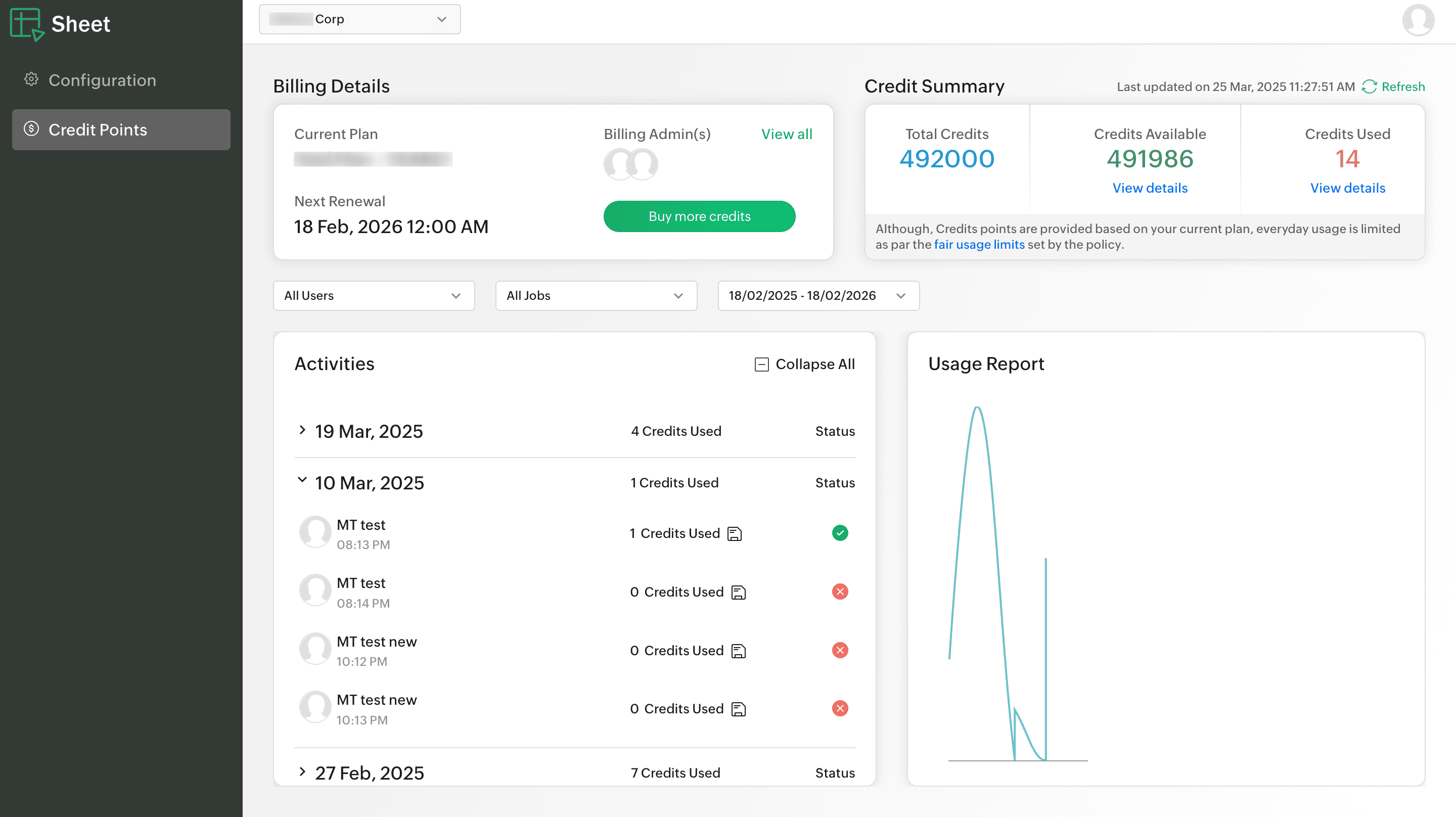Open details icon for MT test new 10:12 PM
This screenshot has width=1456, height=817.
tap(738, 651)
